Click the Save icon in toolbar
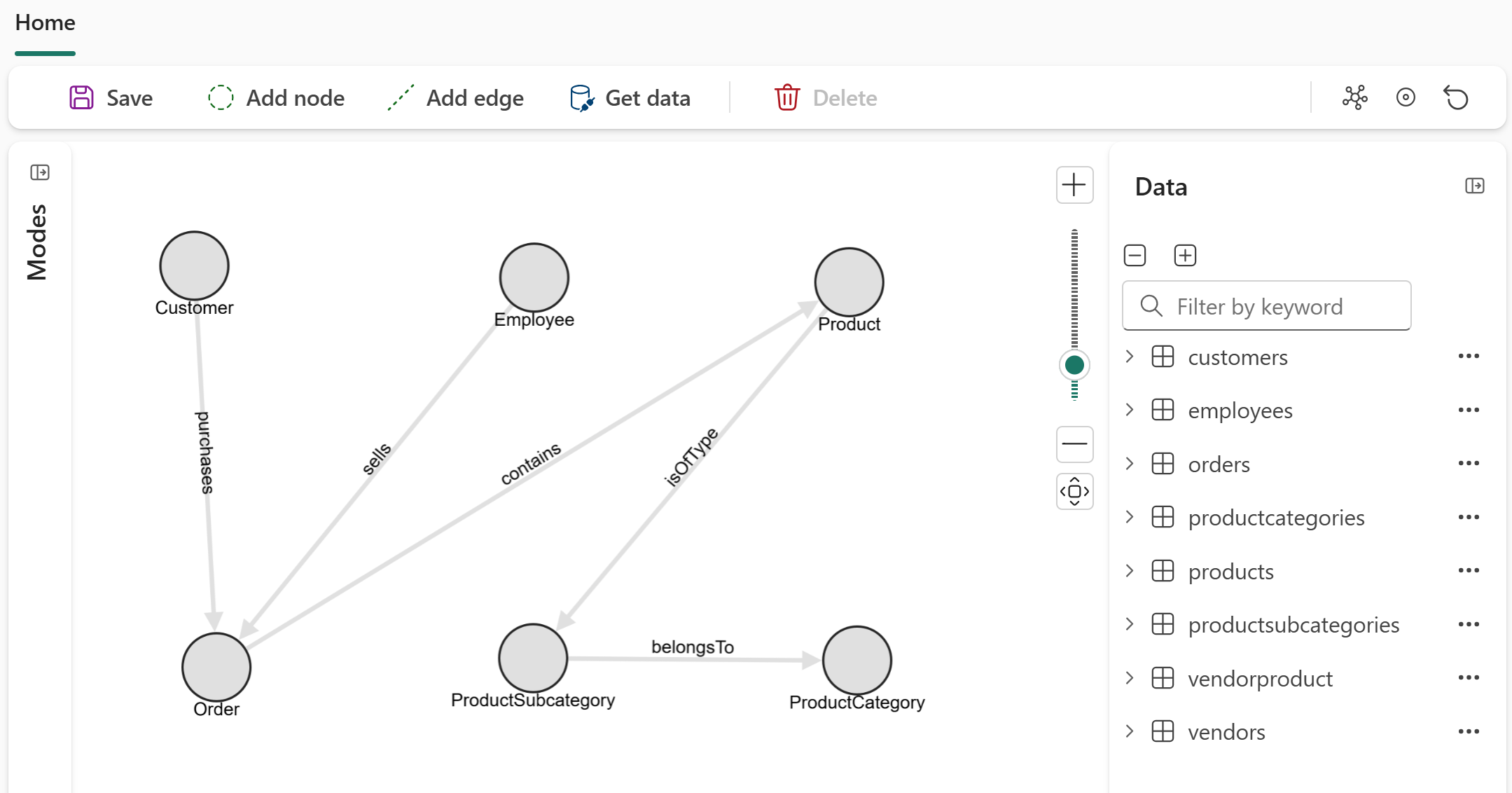The image size is (1512, 793). tap(81, 97)
